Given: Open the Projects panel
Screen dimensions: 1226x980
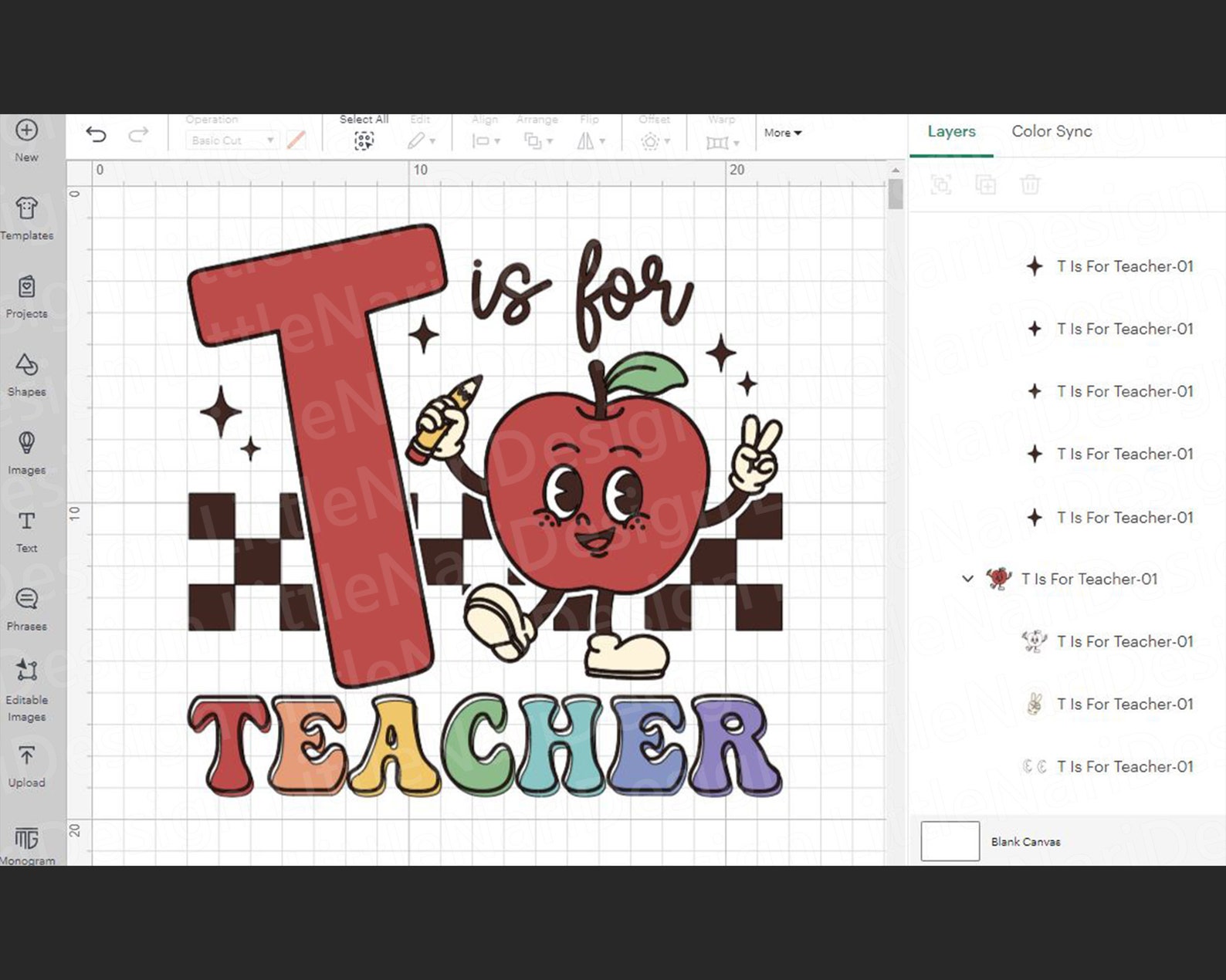Looking at the screenshot, I should [26, 296].
